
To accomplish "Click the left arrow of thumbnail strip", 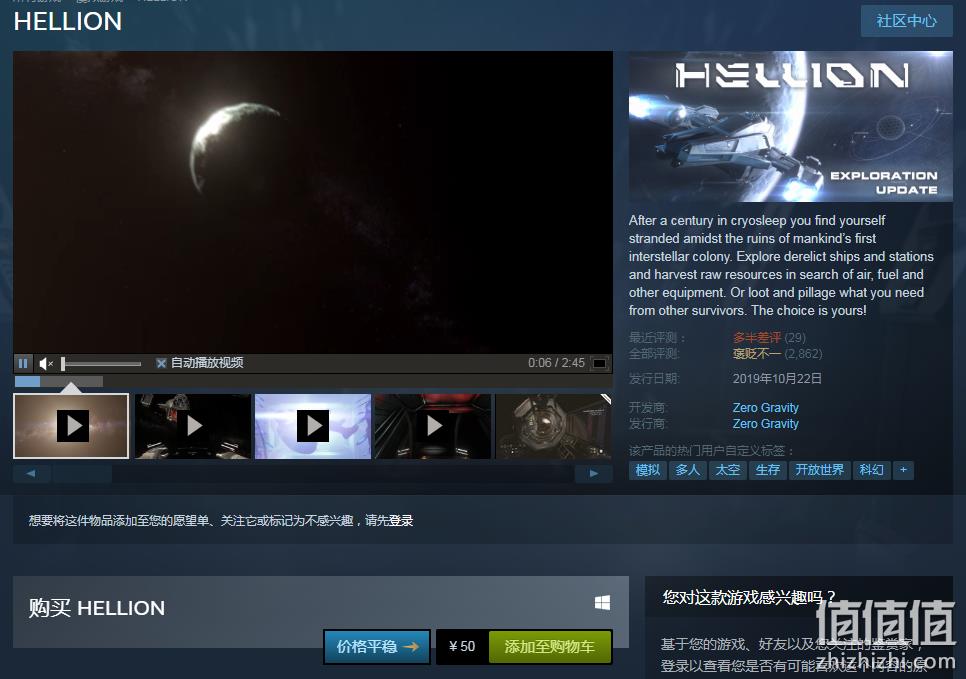I will (x=31, y=473).
